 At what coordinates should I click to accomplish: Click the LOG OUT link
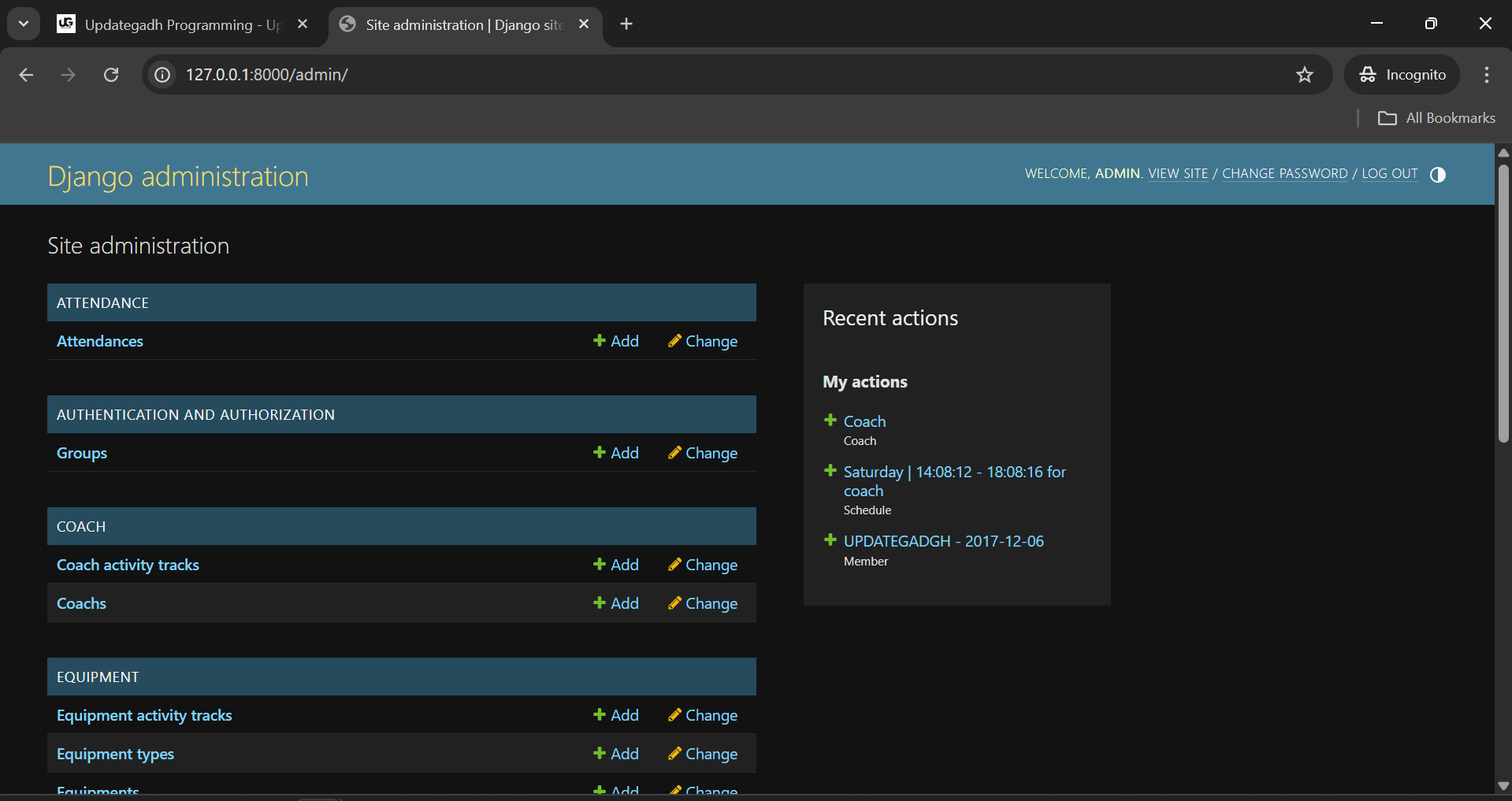1389,173
